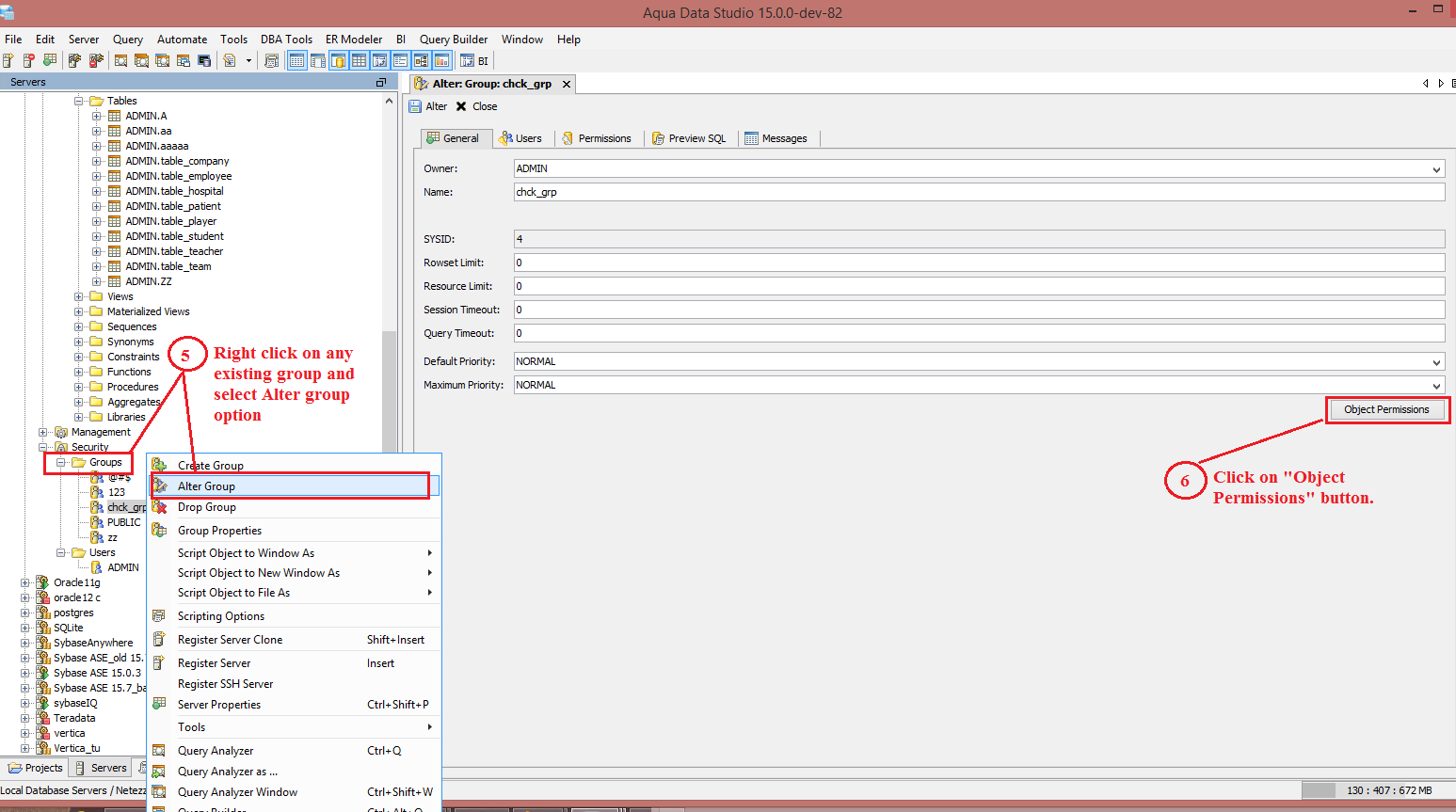Open the Maximum Priority dropdown
Screen dimensions: 1456x812
[1436, 386]
